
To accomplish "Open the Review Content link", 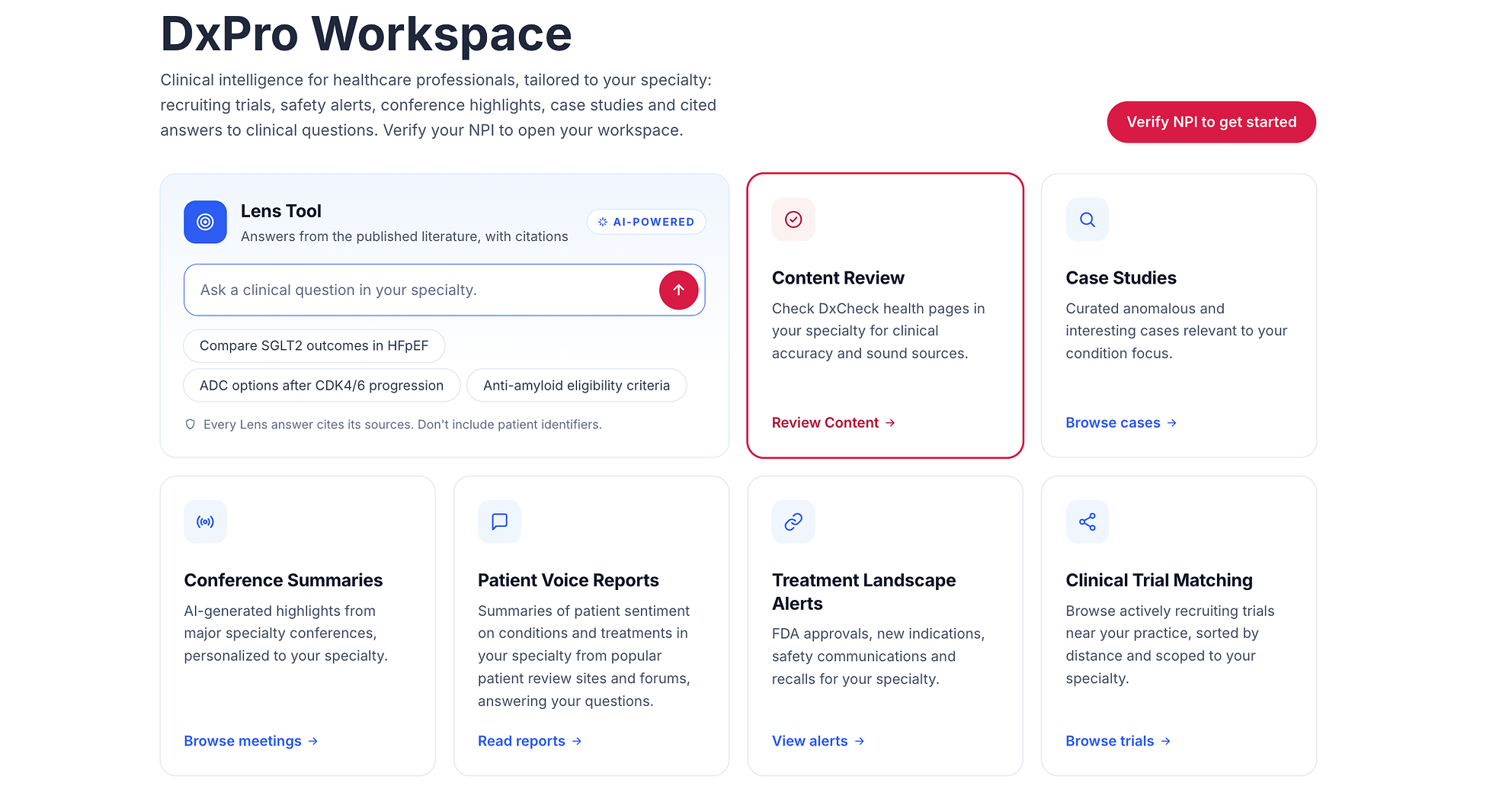I will (x=834, y=422).
